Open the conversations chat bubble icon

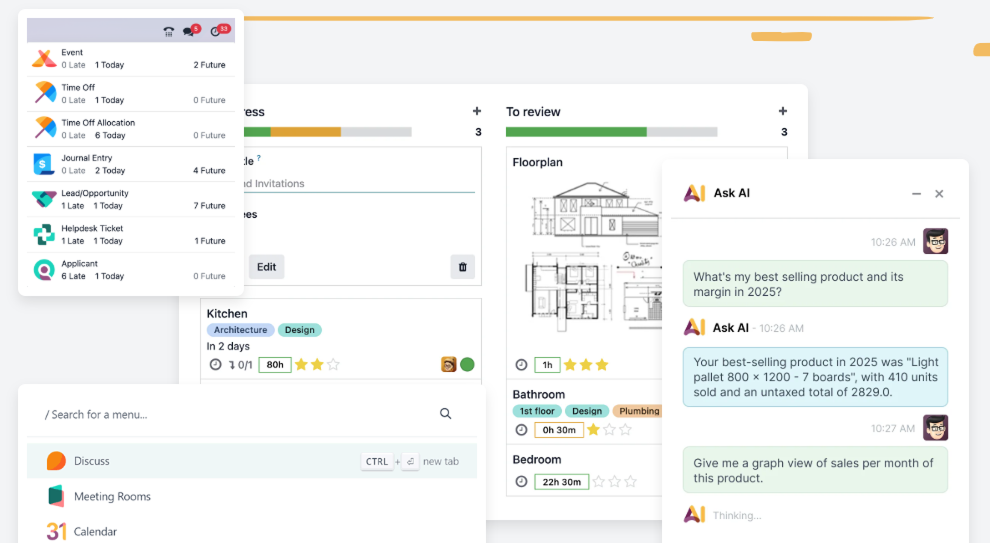[189, 32]
